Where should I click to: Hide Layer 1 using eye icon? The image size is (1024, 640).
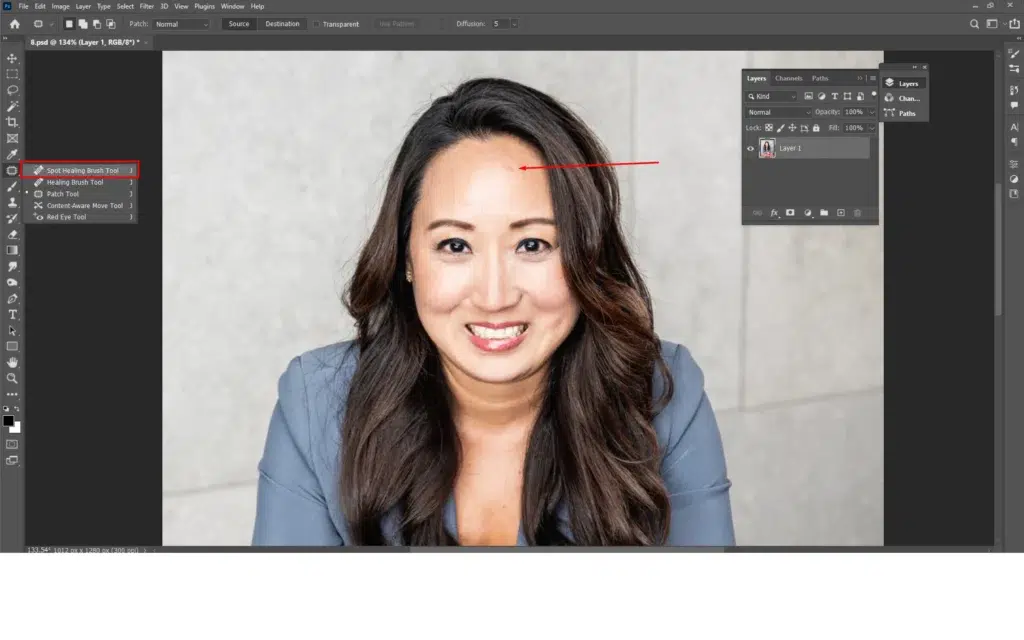[x=751, y=148]
